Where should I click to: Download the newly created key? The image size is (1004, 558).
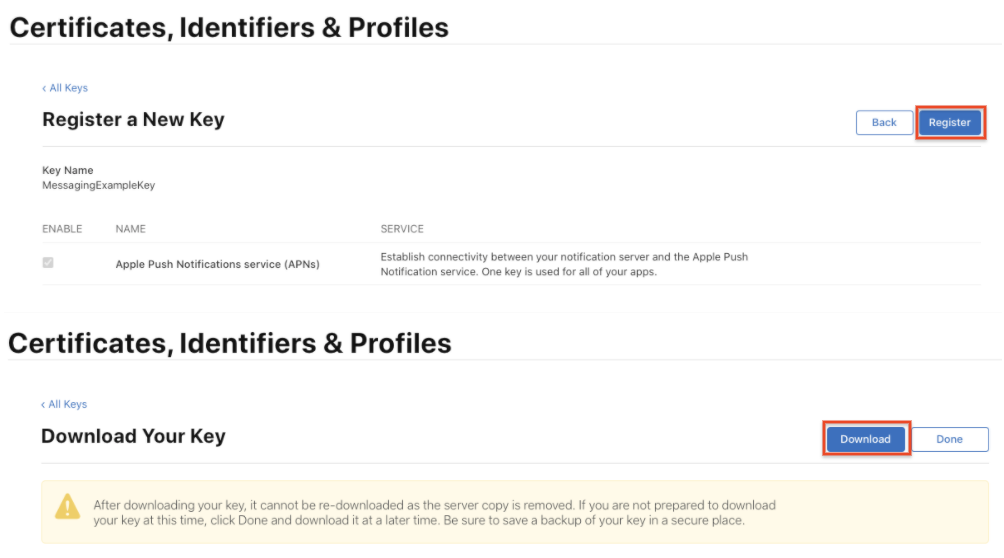[865, 439]
